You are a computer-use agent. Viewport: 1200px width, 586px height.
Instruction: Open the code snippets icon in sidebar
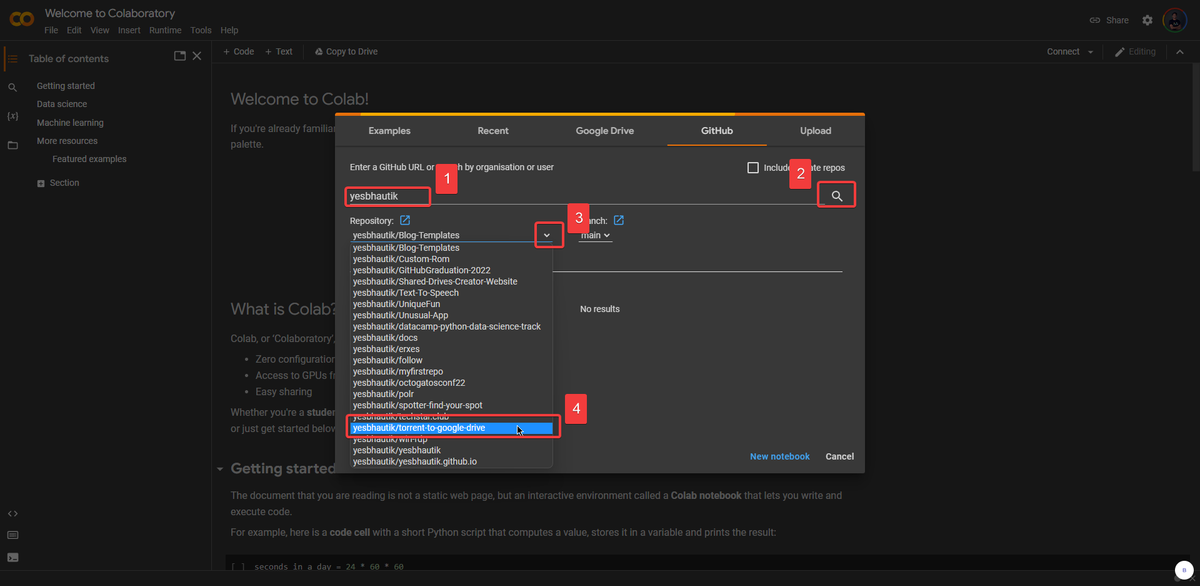[x=13, y=513]
